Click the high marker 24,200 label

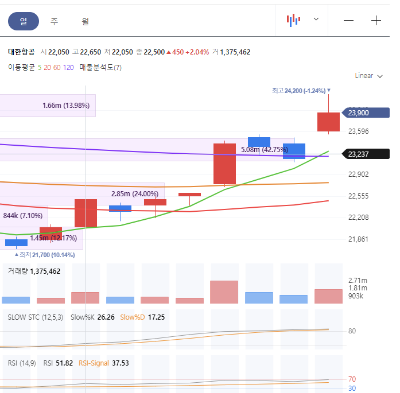301,90
